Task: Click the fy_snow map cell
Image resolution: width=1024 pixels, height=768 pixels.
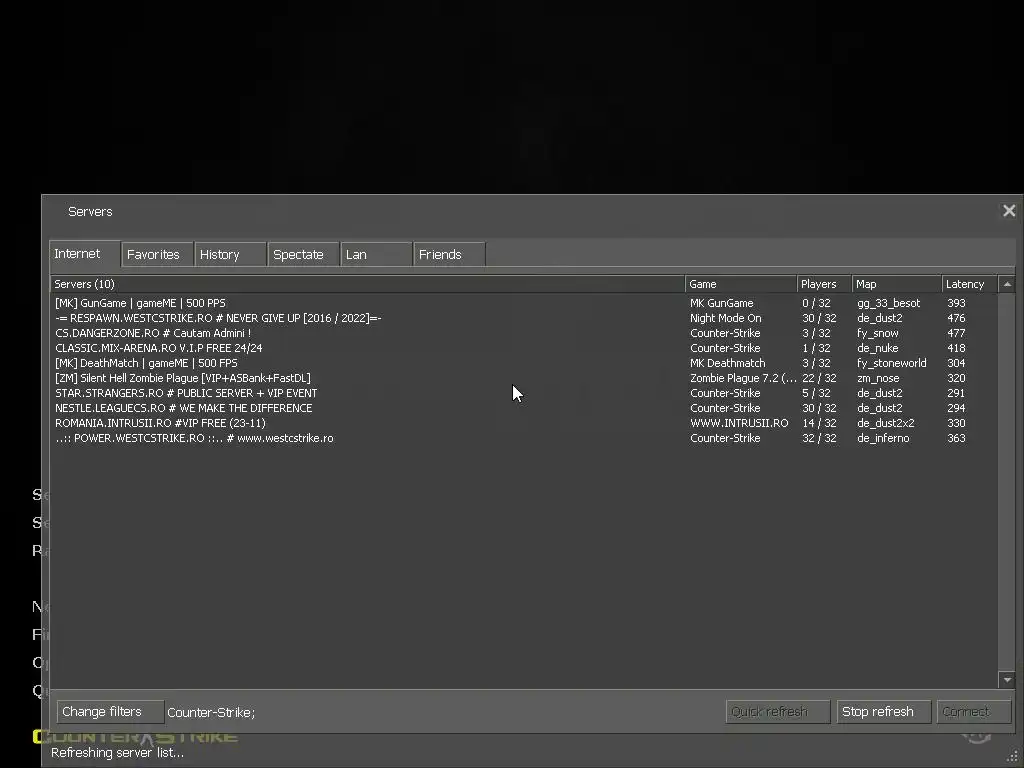Action: 878,334
